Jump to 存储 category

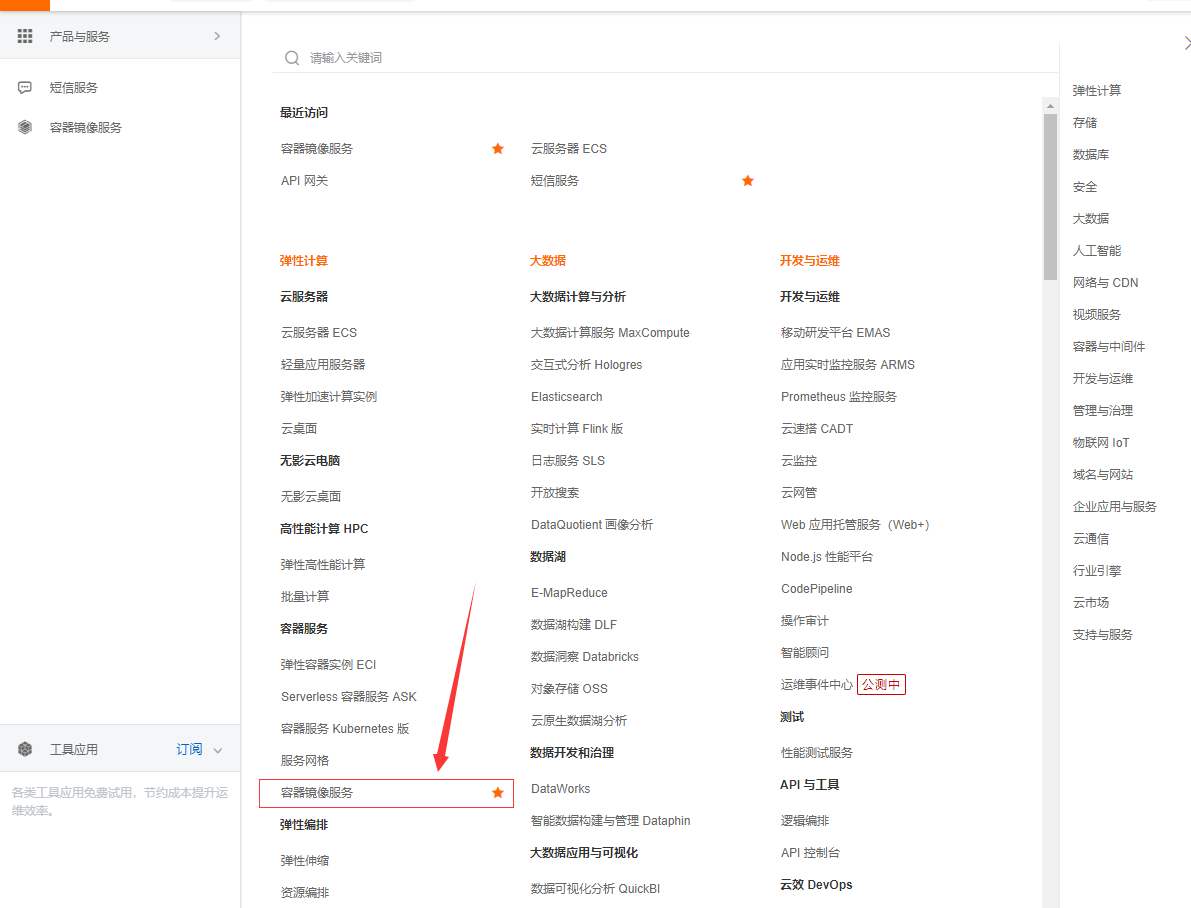click(1084, 122)
